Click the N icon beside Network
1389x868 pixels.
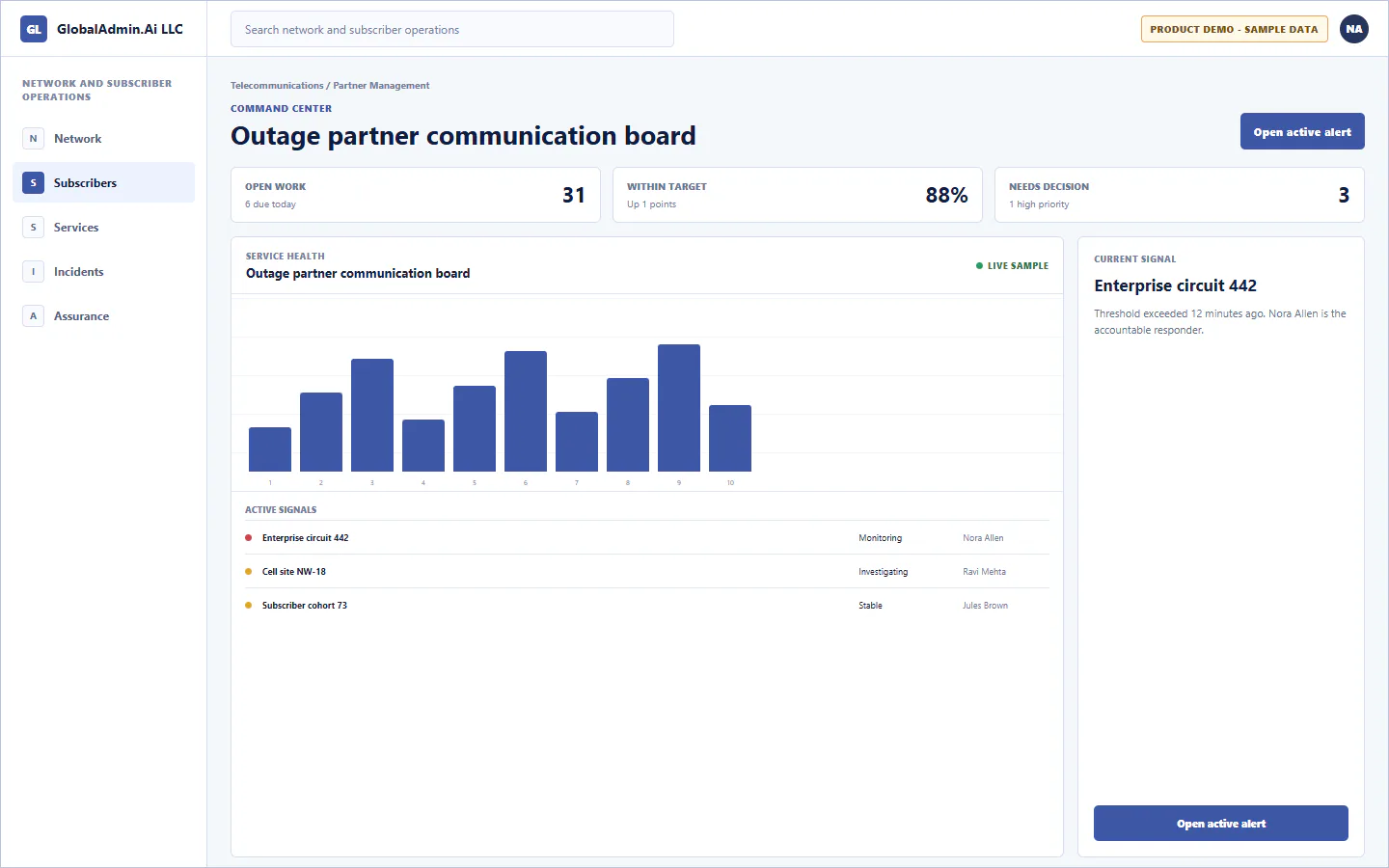(x=33, y=139)
